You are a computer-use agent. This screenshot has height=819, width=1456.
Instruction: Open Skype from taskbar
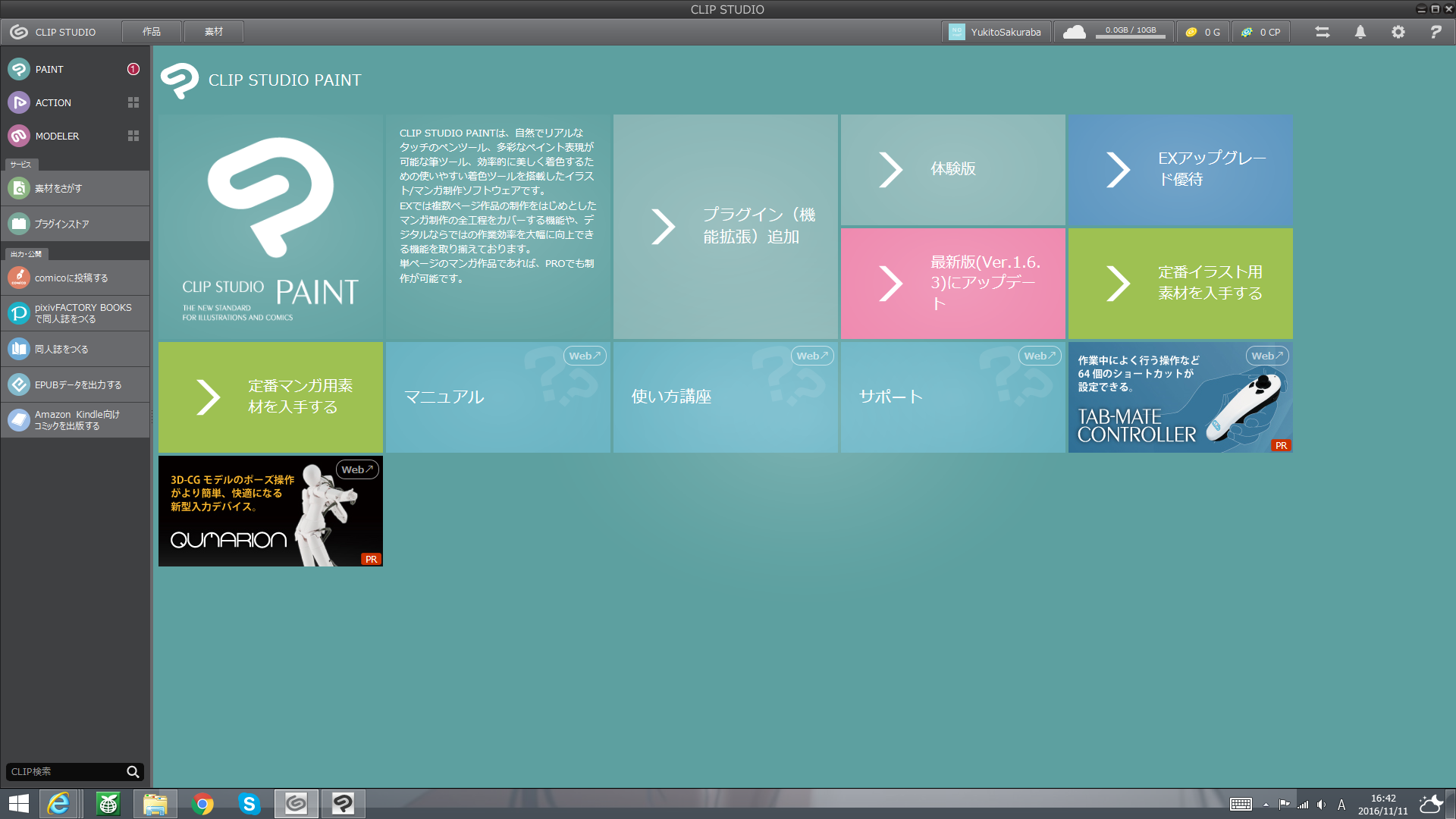pos(249,804)
